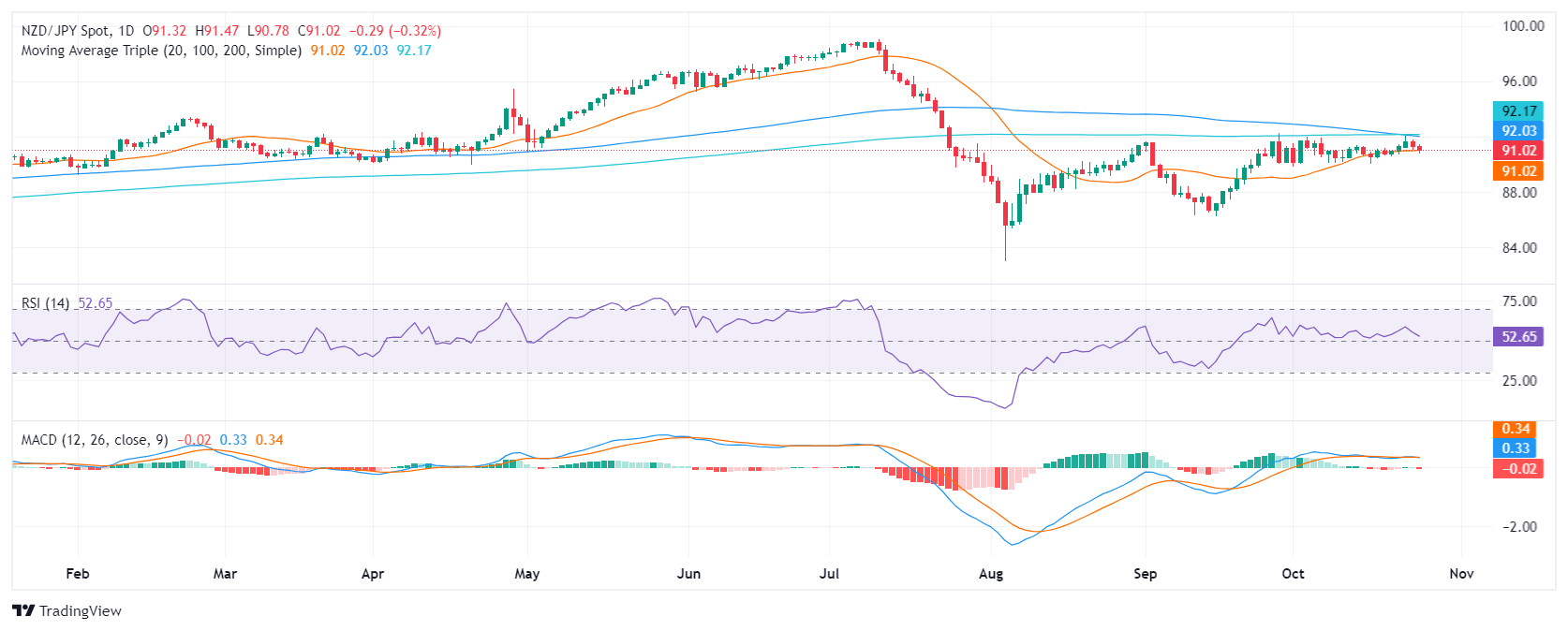Click the blue 0.33 MACD value tag
This screenshot has width=1568, height=631.
click(x=1515, y=448)
